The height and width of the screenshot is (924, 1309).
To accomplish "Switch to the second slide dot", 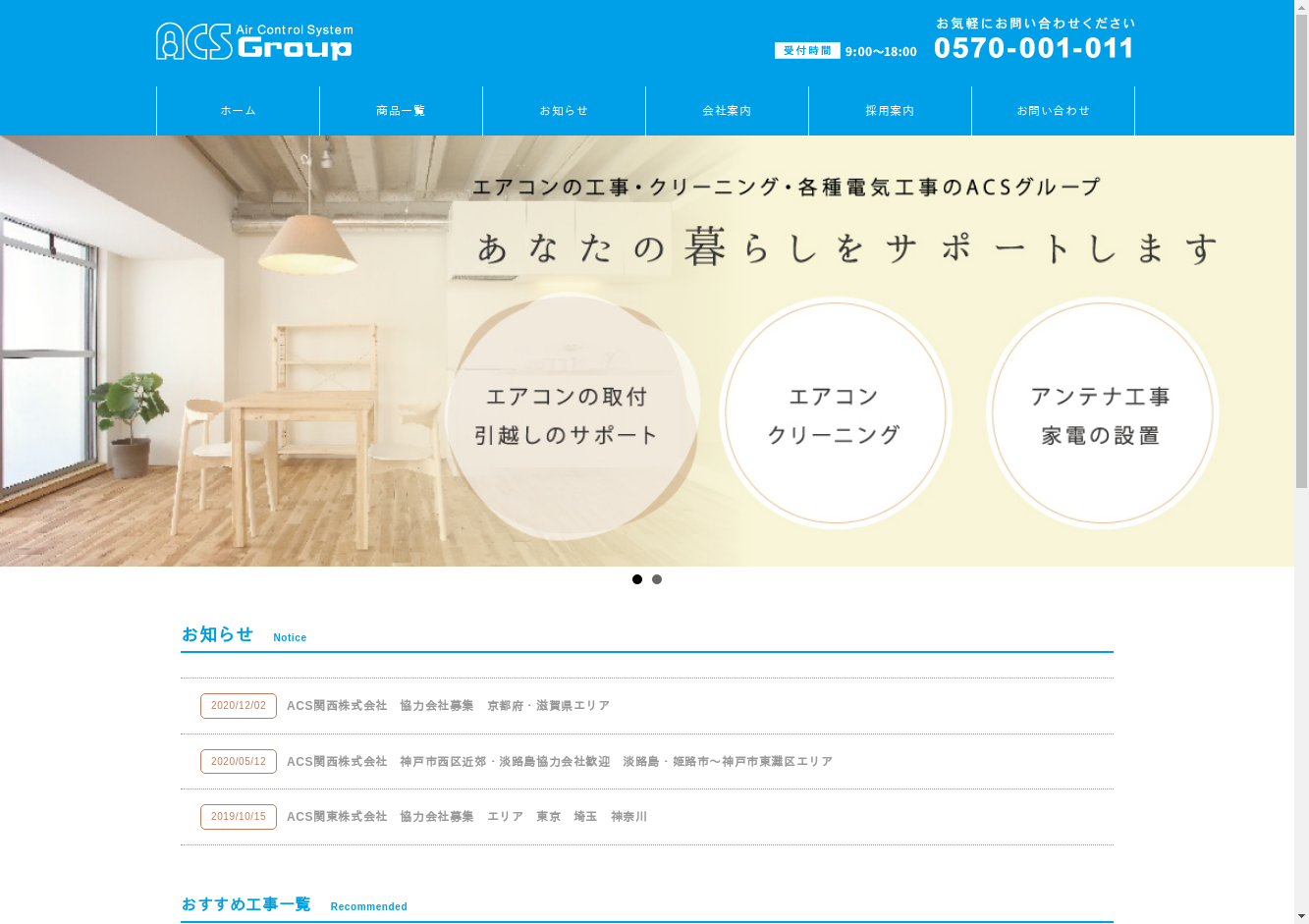I will [x=657, y=579].
